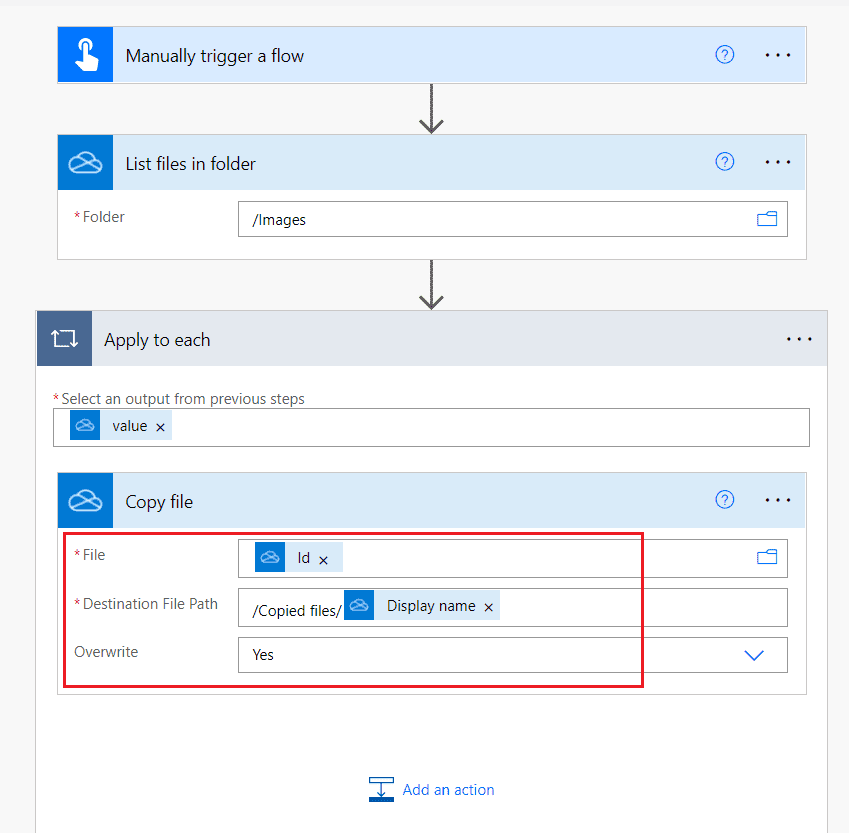Click the Display name token
The width and height of the screenshot is (849, 833).
[x=422, y=606]
